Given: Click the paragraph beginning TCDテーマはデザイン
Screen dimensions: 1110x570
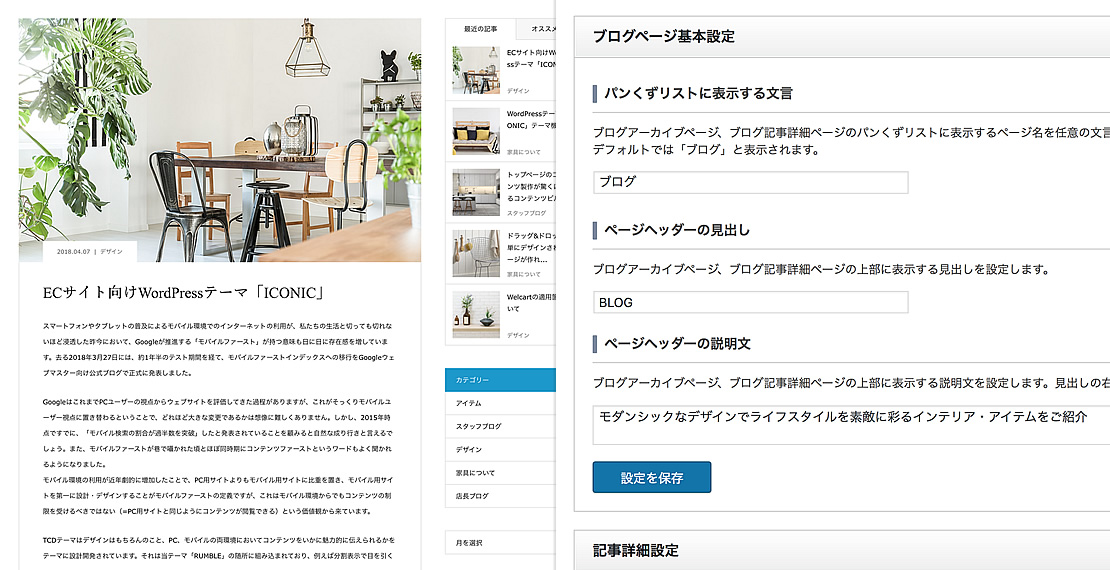Looking at the screenshot, I should tap(219, 549).
